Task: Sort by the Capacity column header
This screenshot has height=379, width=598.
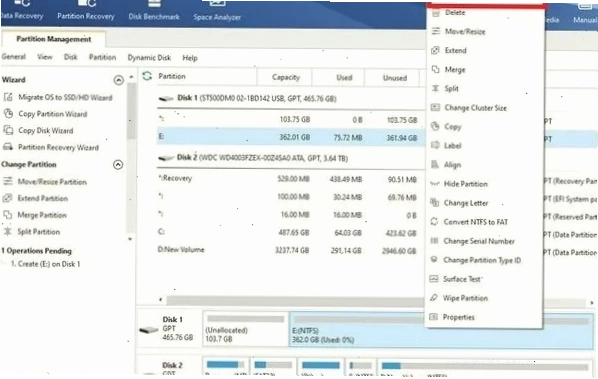Action: coord(285,77)
